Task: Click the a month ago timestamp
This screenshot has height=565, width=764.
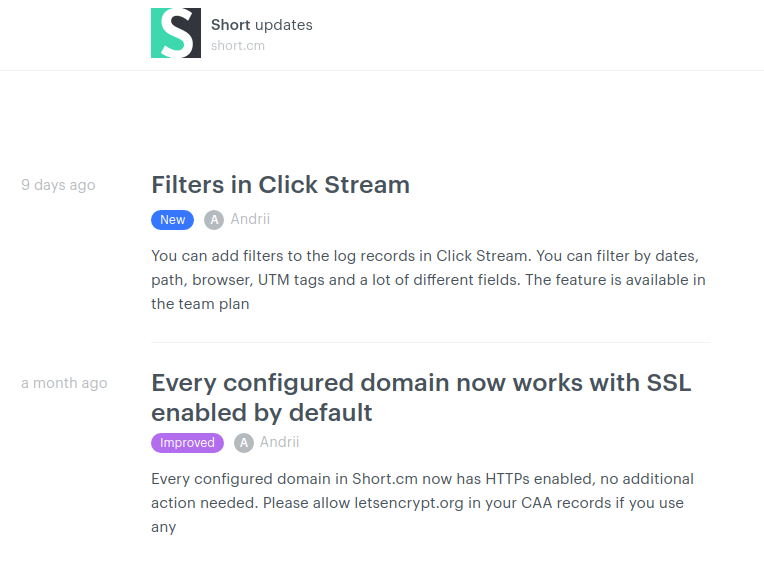Action: 64,383
